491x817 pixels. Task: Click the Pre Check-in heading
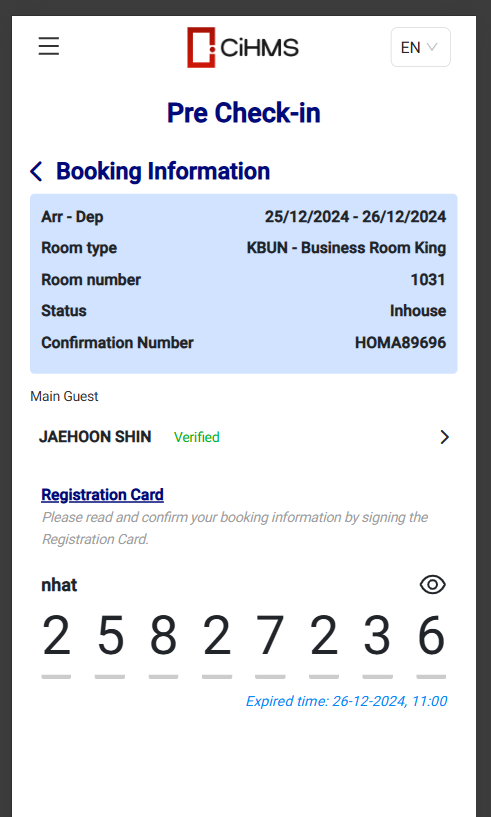[x=243, y=113]
